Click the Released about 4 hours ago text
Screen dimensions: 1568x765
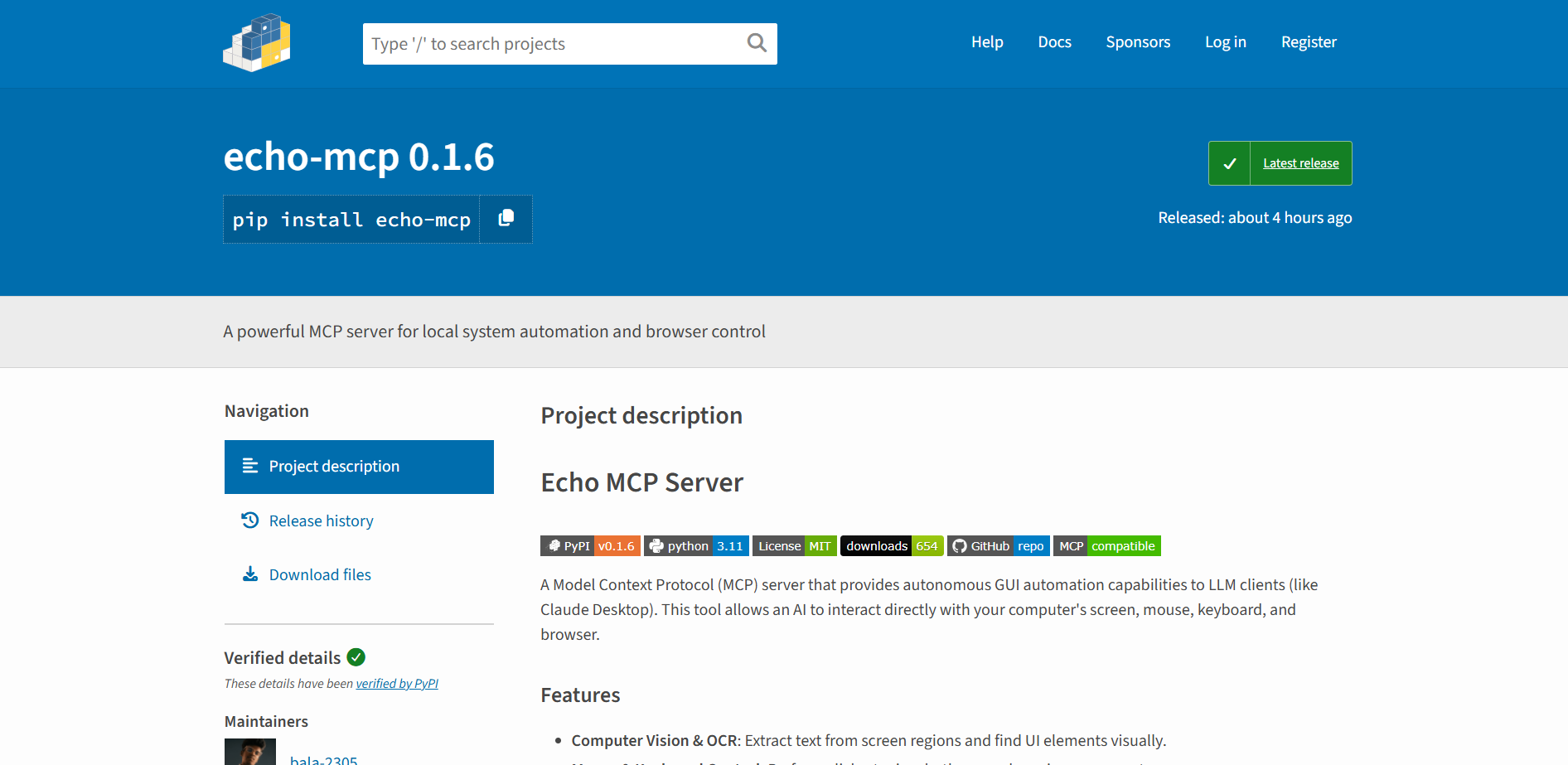pos(1255,218)
